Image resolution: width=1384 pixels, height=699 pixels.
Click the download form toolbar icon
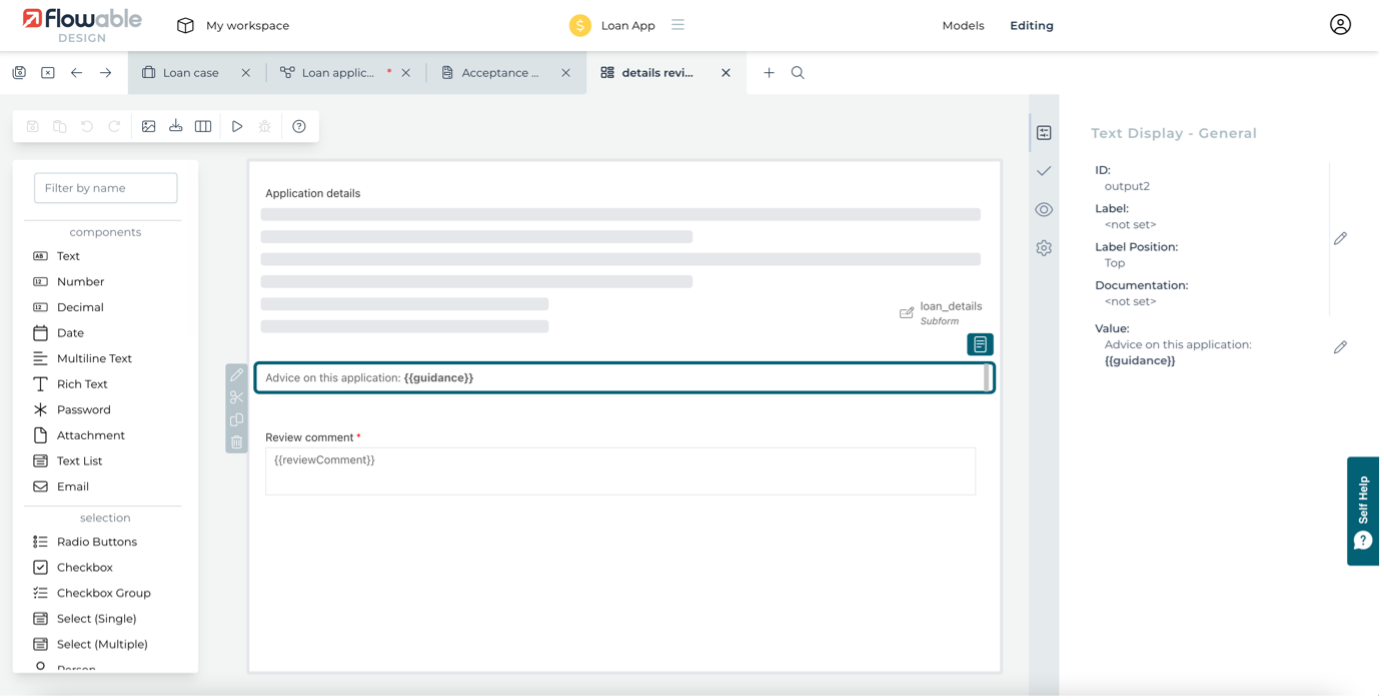coord(176,126)
